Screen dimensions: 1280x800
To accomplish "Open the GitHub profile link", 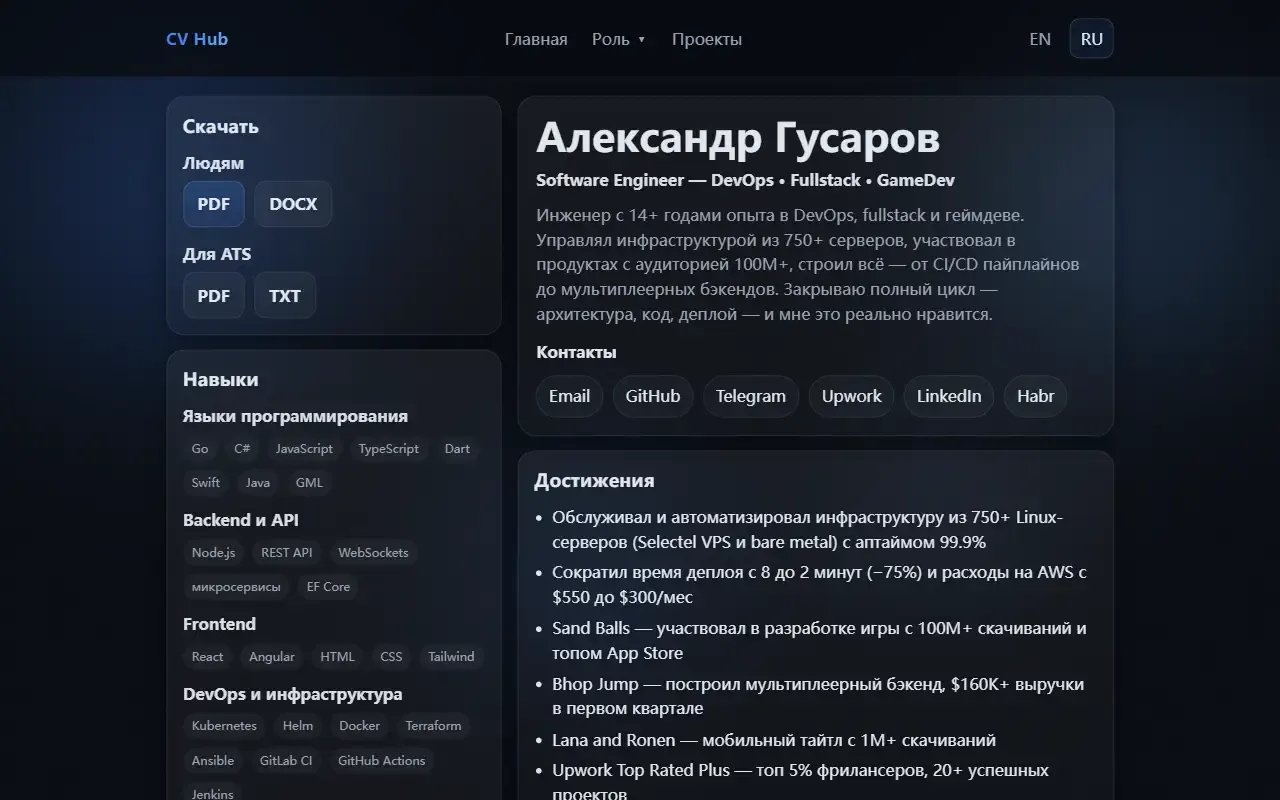I will click(653, 396).
